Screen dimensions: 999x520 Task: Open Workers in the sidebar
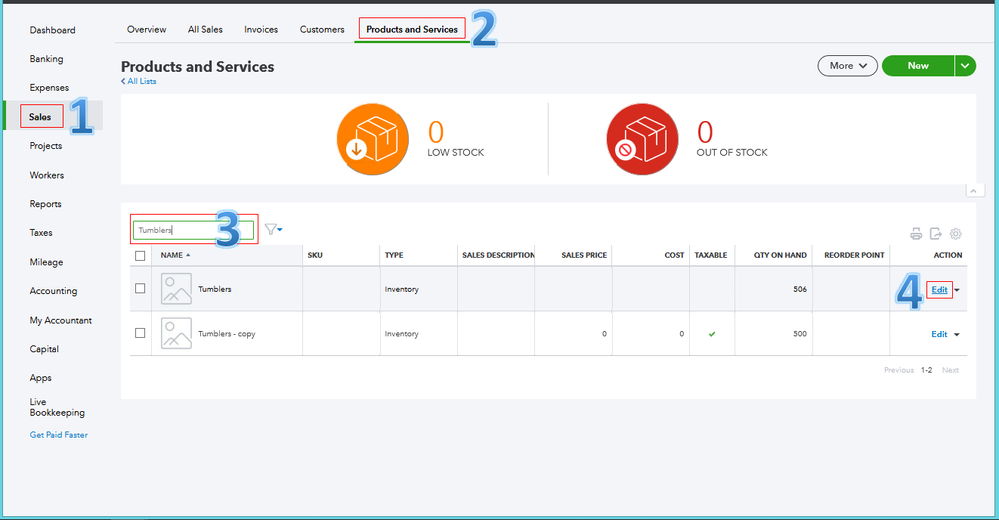(47, 175)
